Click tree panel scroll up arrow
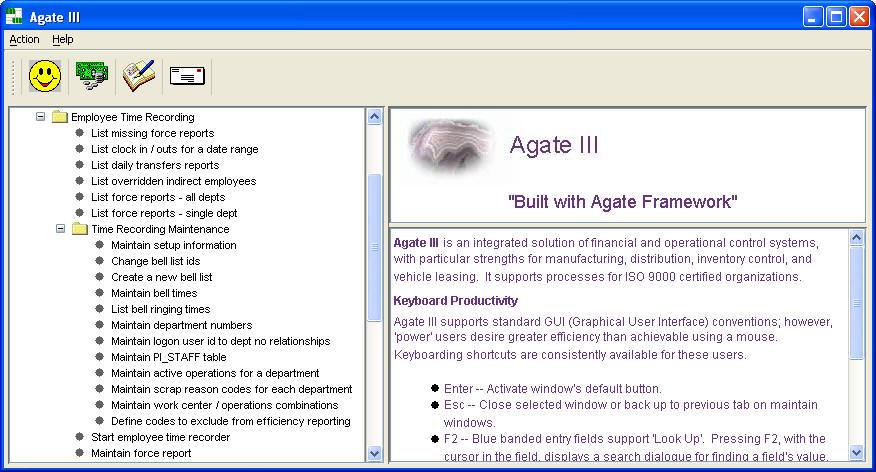Image resolution: width=876 pixels, height=472 pixels. [374, 116]
